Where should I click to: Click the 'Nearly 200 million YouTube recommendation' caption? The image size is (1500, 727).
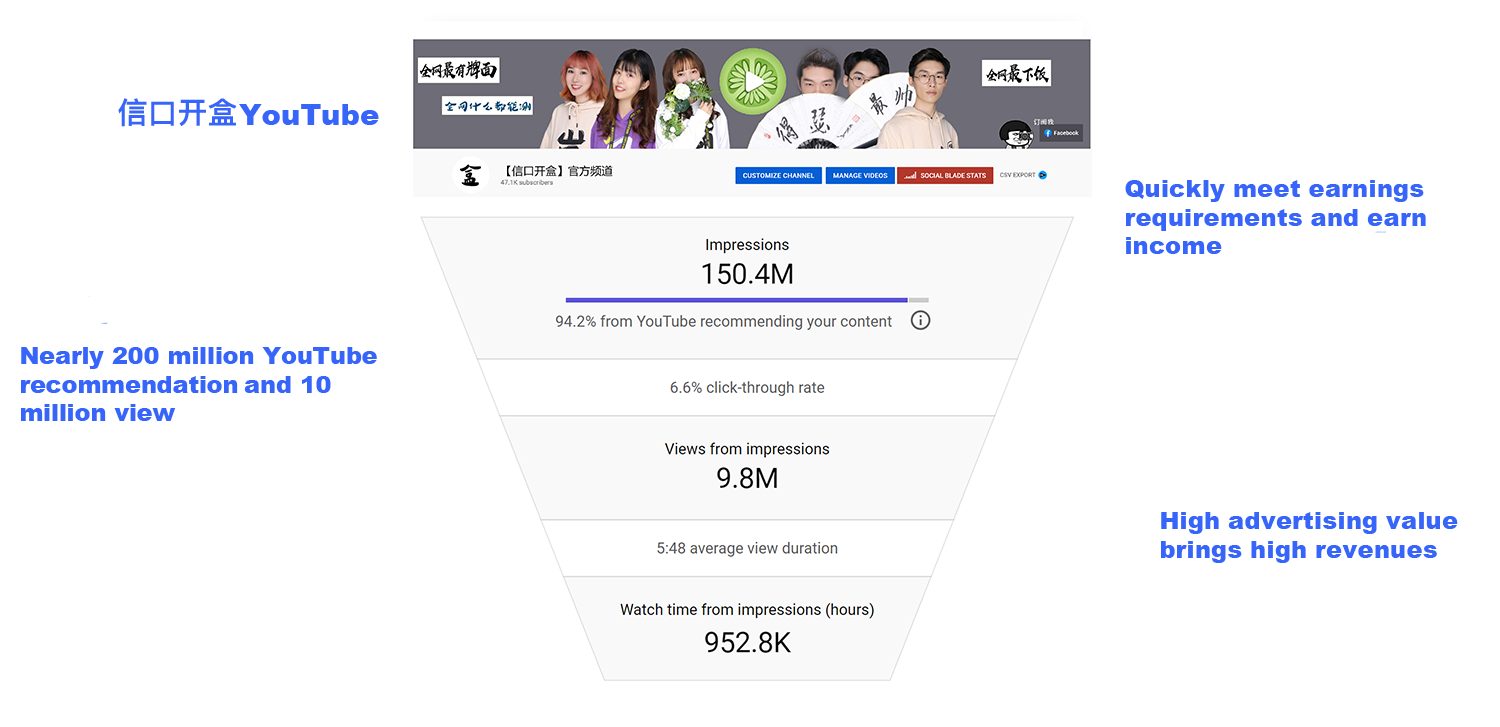point(198,384)
